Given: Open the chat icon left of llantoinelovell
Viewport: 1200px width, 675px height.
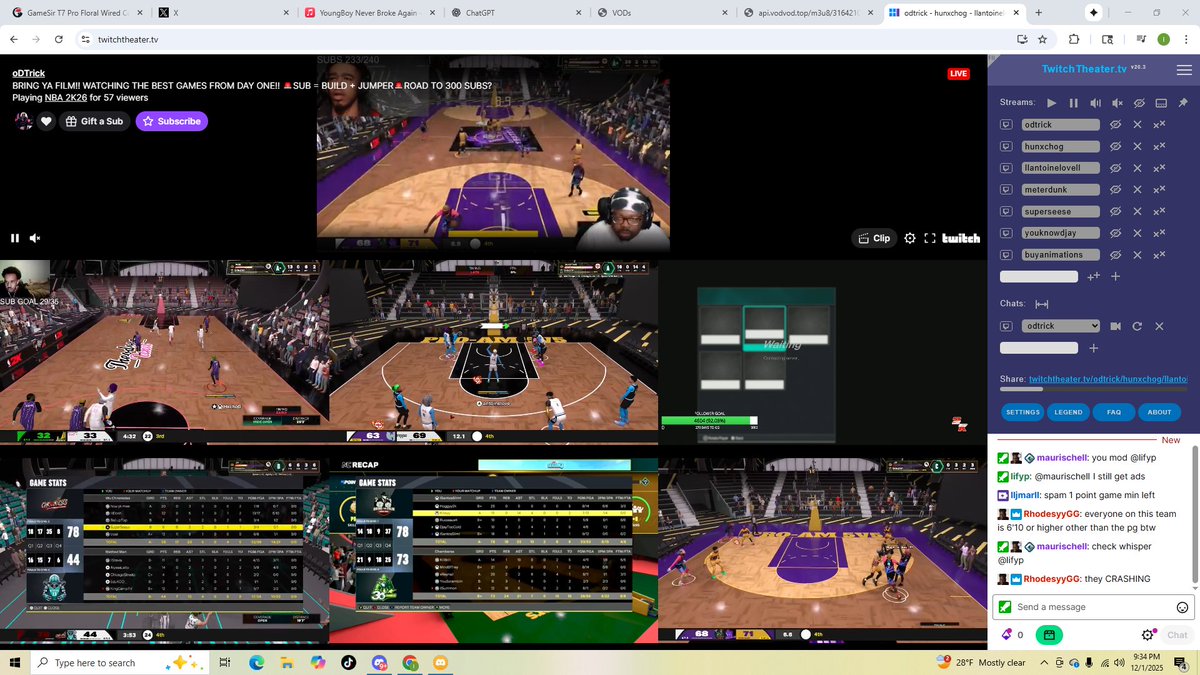Looking at the screenshot, I should (1007, 168).
